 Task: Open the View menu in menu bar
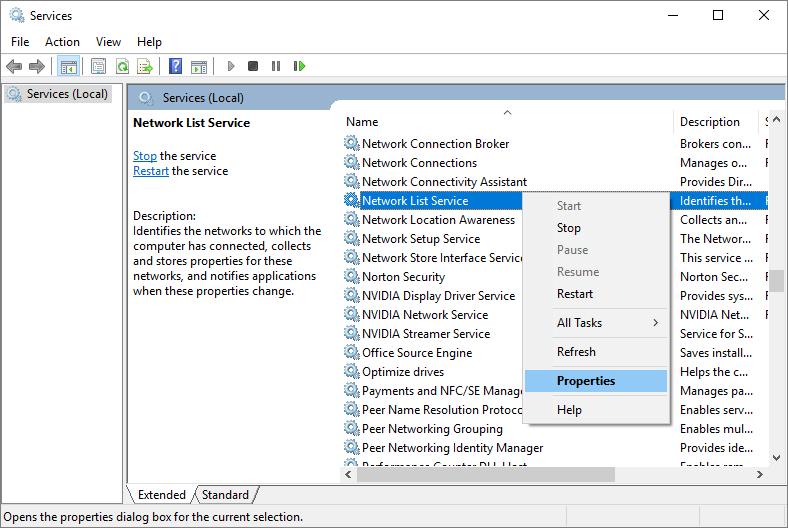pos(108,42)
